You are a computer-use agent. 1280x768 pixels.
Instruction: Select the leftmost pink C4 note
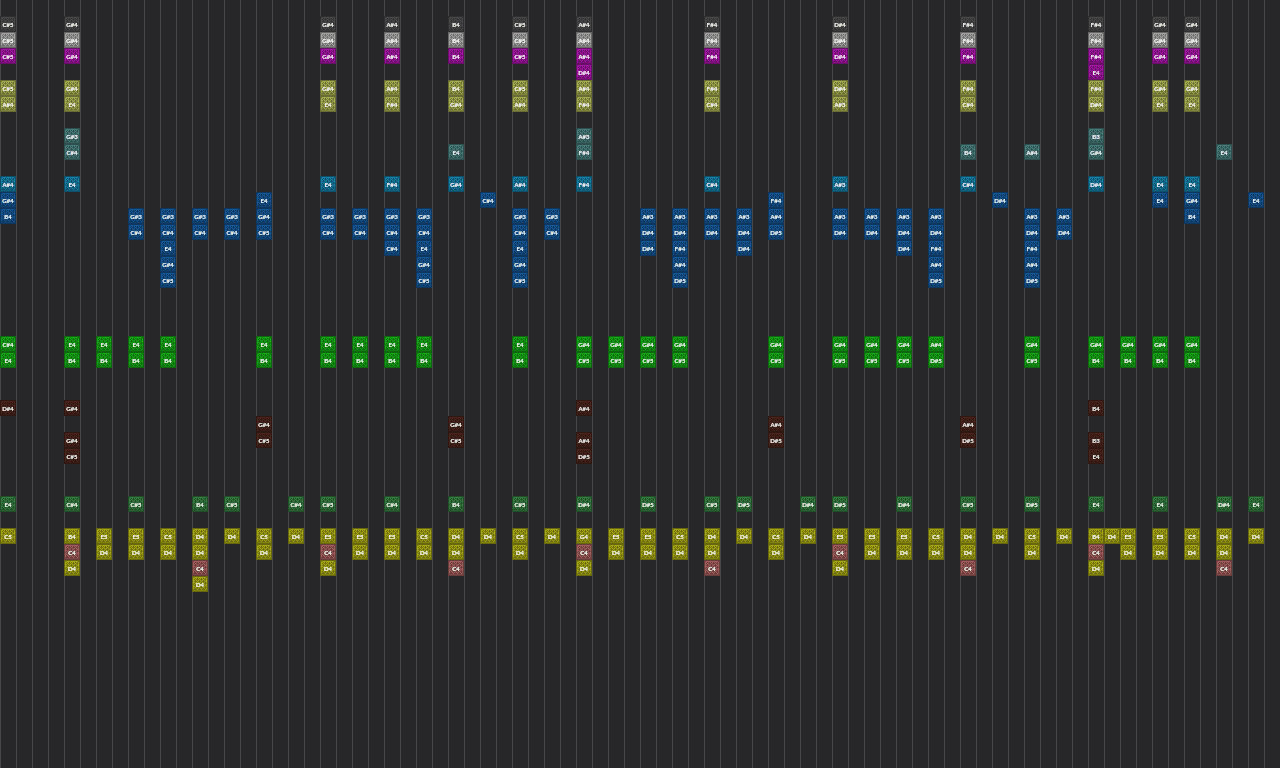[72, 552]
